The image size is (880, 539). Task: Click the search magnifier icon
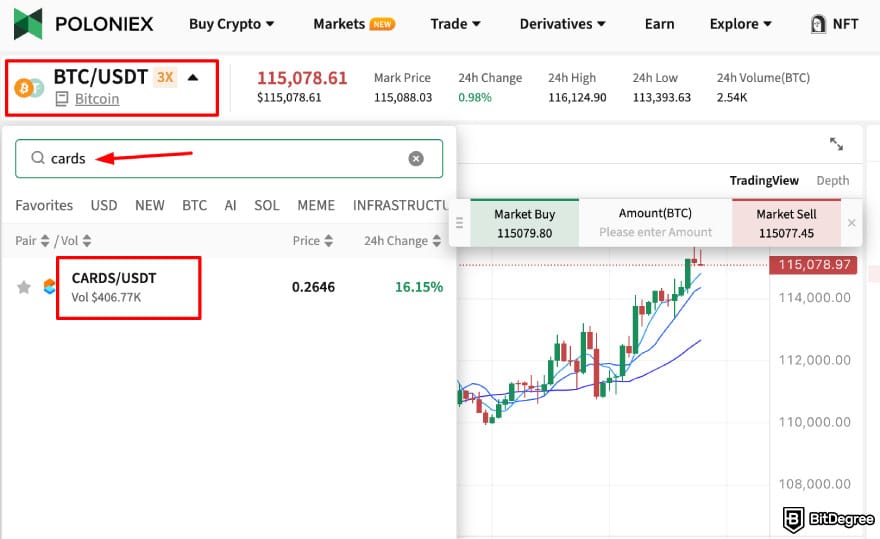[x=38, y=158]
